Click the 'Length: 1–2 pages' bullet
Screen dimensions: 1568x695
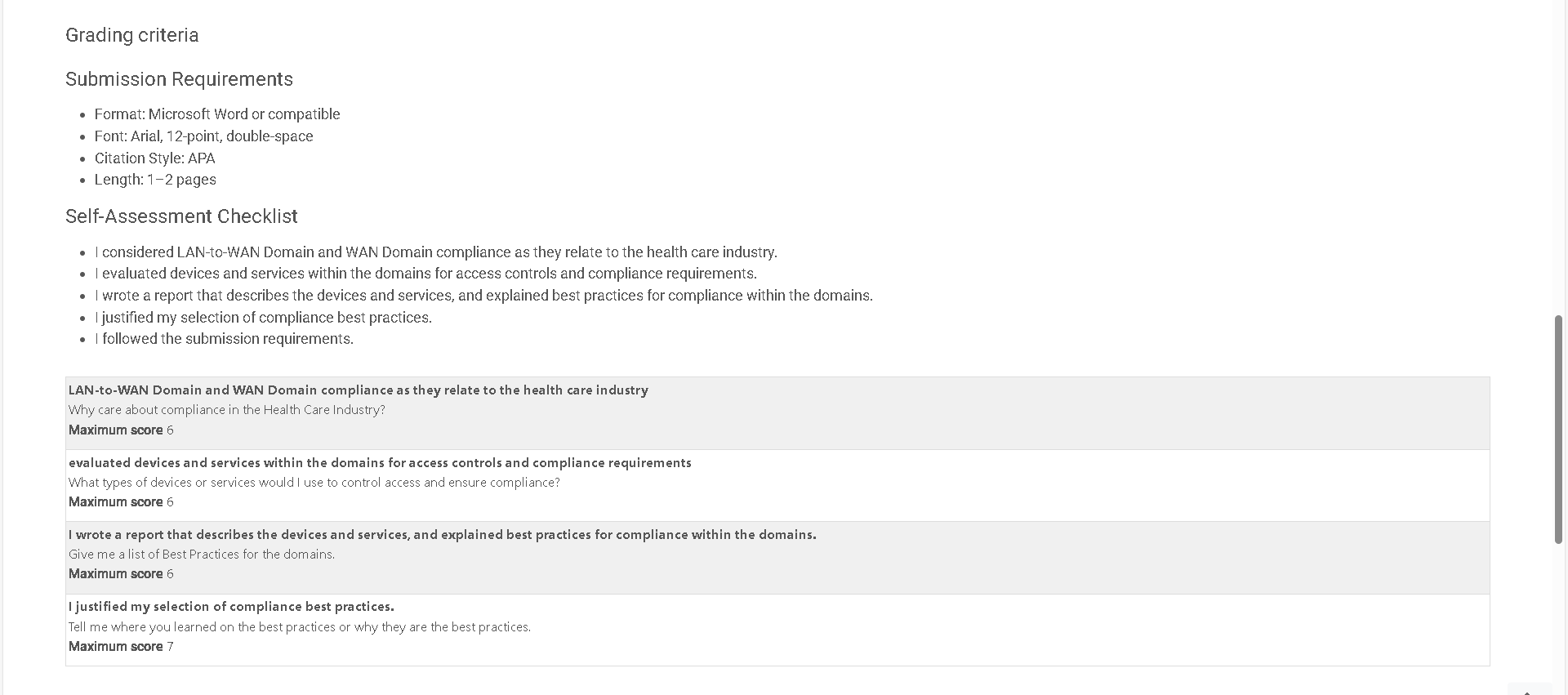click(155, 180)
